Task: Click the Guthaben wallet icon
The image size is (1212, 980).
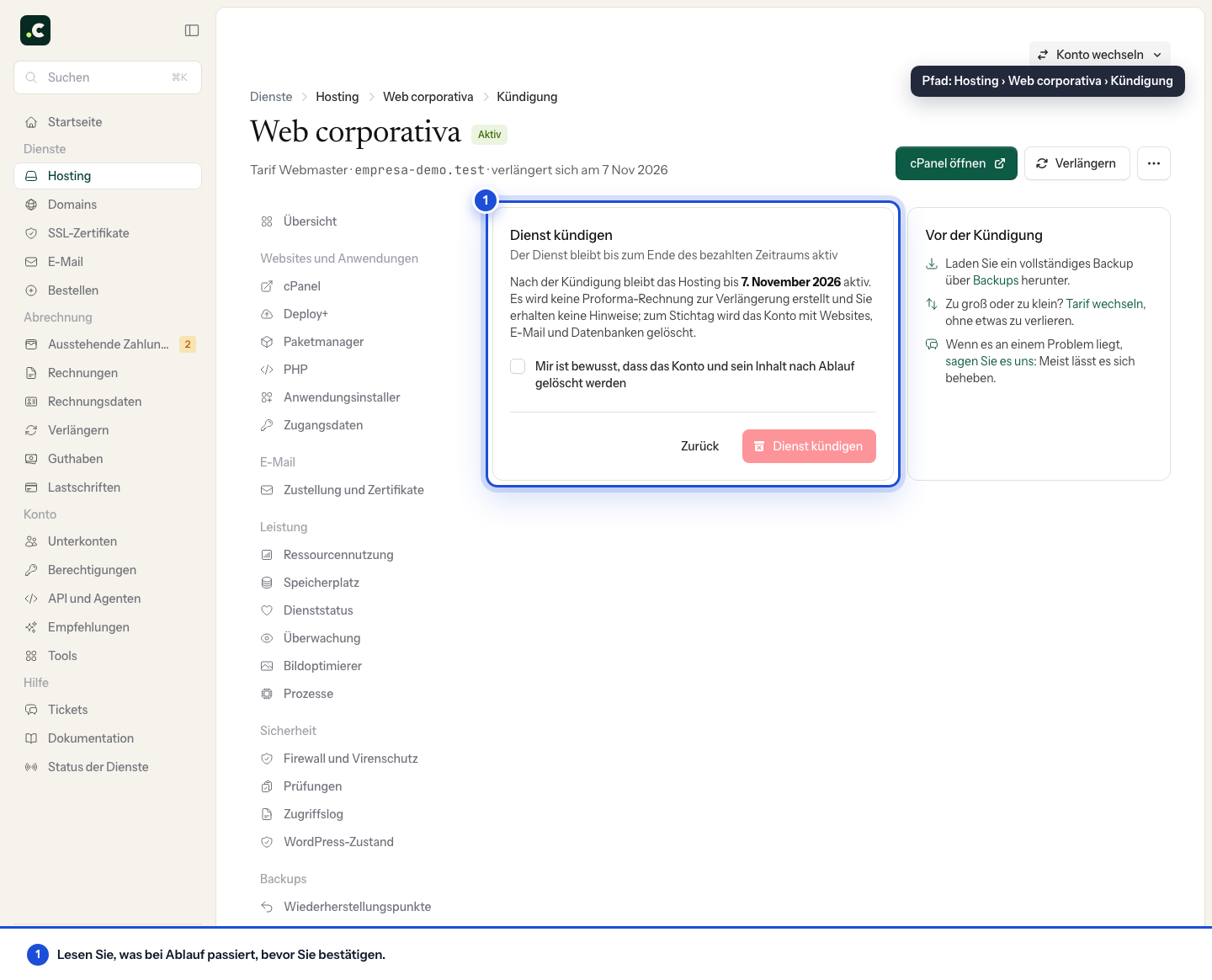Action: 31,459
